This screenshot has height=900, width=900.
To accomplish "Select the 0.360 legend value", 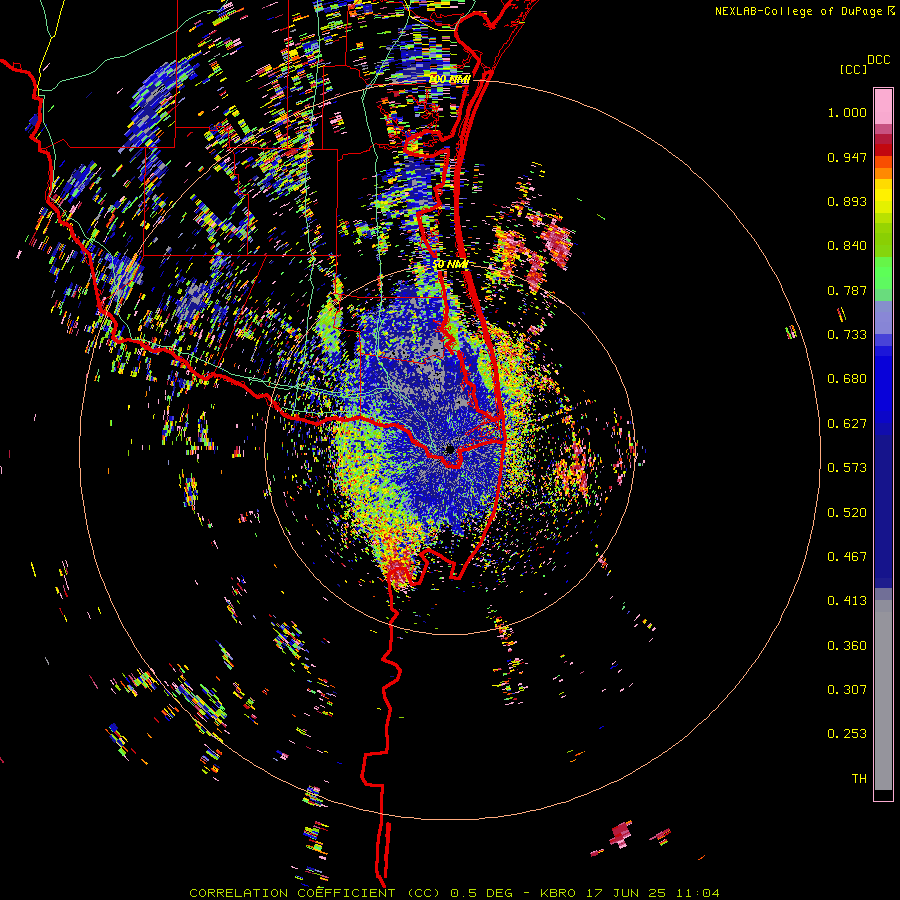I will [847, 646].
